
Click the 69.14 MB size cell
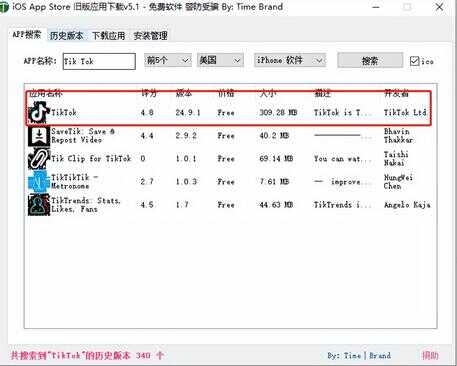point(276,159)
